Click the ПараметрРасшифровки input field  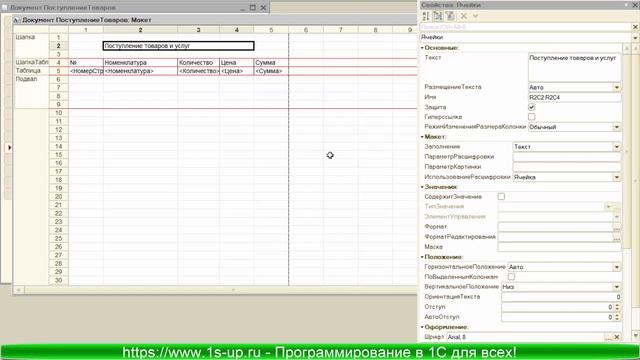(567, 157)
